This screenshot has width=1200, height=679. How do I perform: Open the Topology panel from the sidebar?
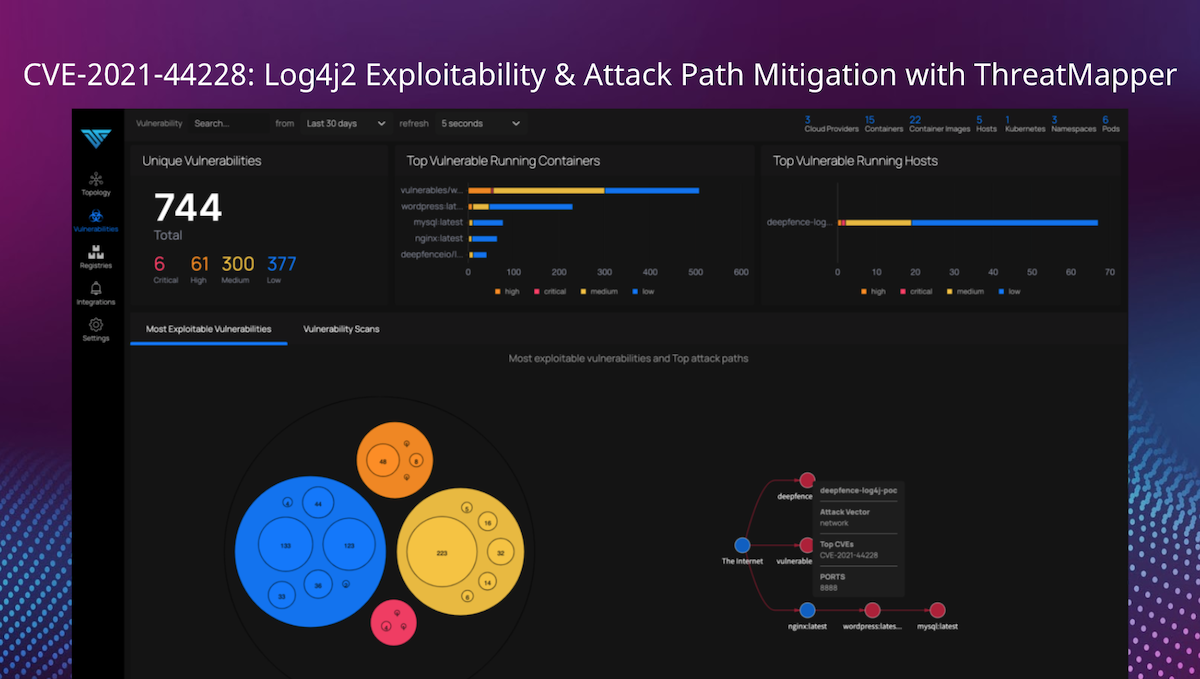click(x=95, y=179)
